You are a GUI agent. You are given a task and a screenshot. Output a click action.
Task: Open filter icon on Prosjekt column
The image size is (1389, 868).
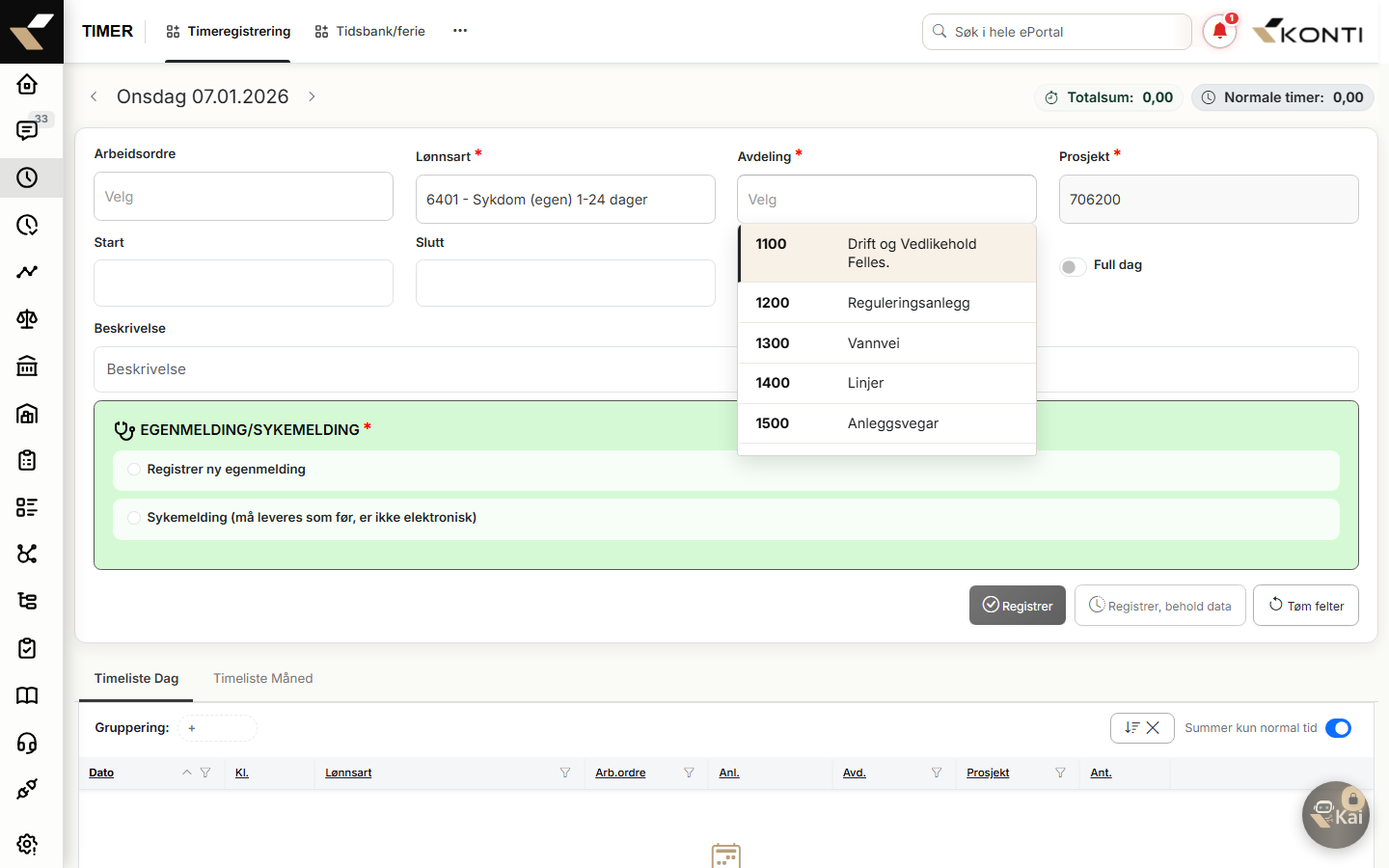pyautogui.click(x=1060, y=773)
